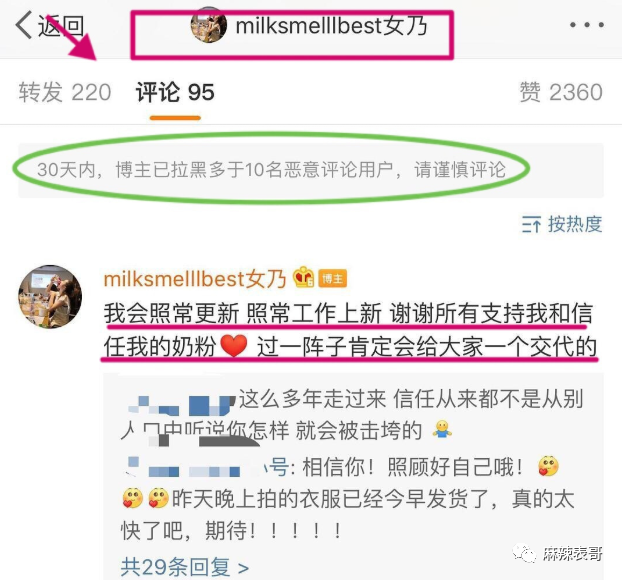Open the commenter username milksmelllbest女乃

pyautogui.click(x=194, y=278)
